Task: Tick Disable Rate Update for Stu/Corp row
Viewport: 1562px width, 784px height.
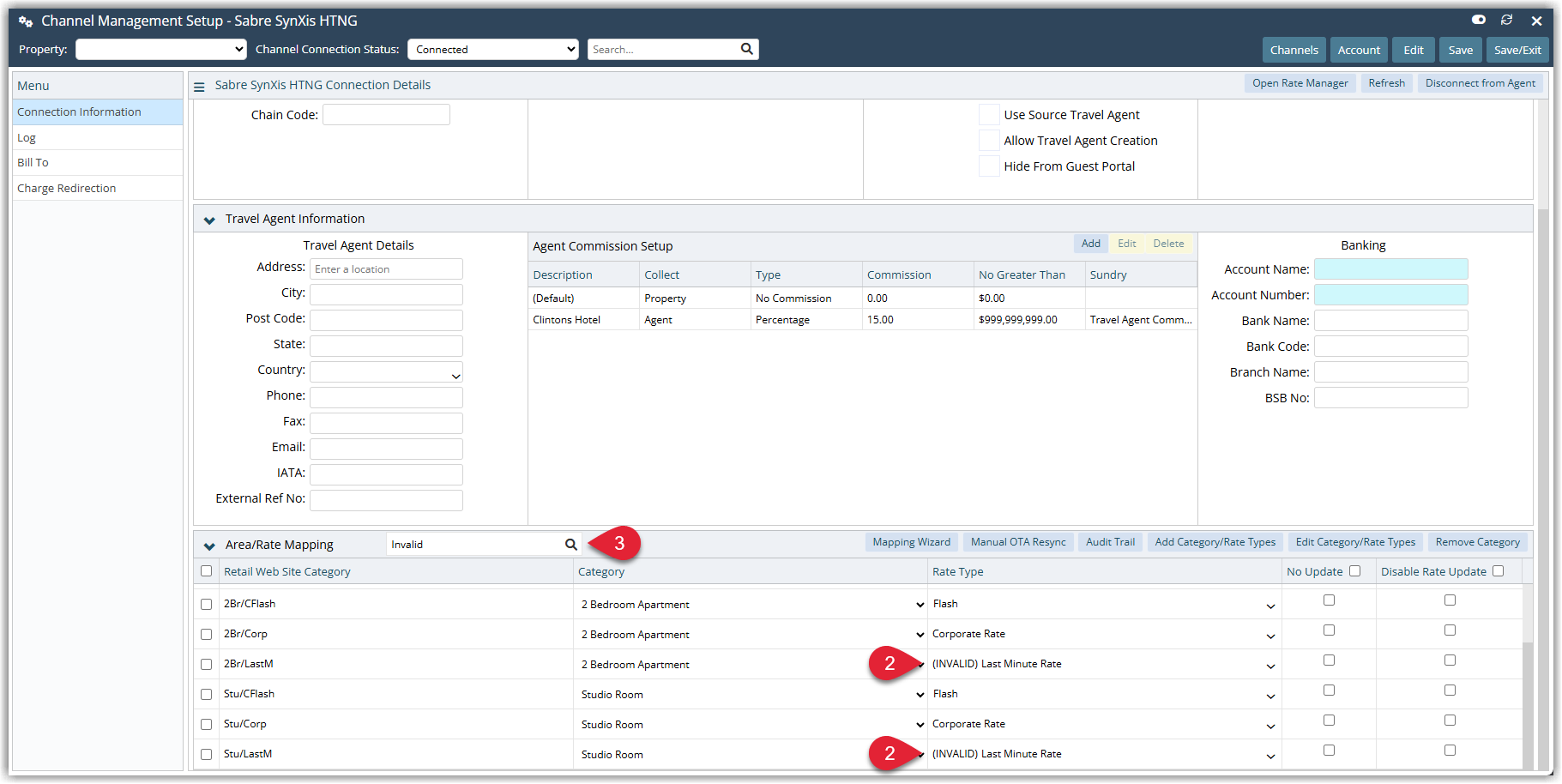Action: (x=1450, y=721)
